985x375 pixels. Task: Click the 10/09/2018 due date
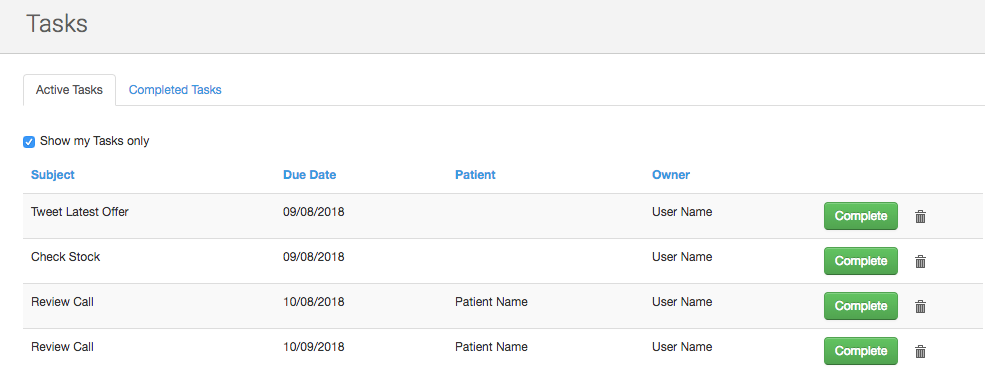pos(313,347)
